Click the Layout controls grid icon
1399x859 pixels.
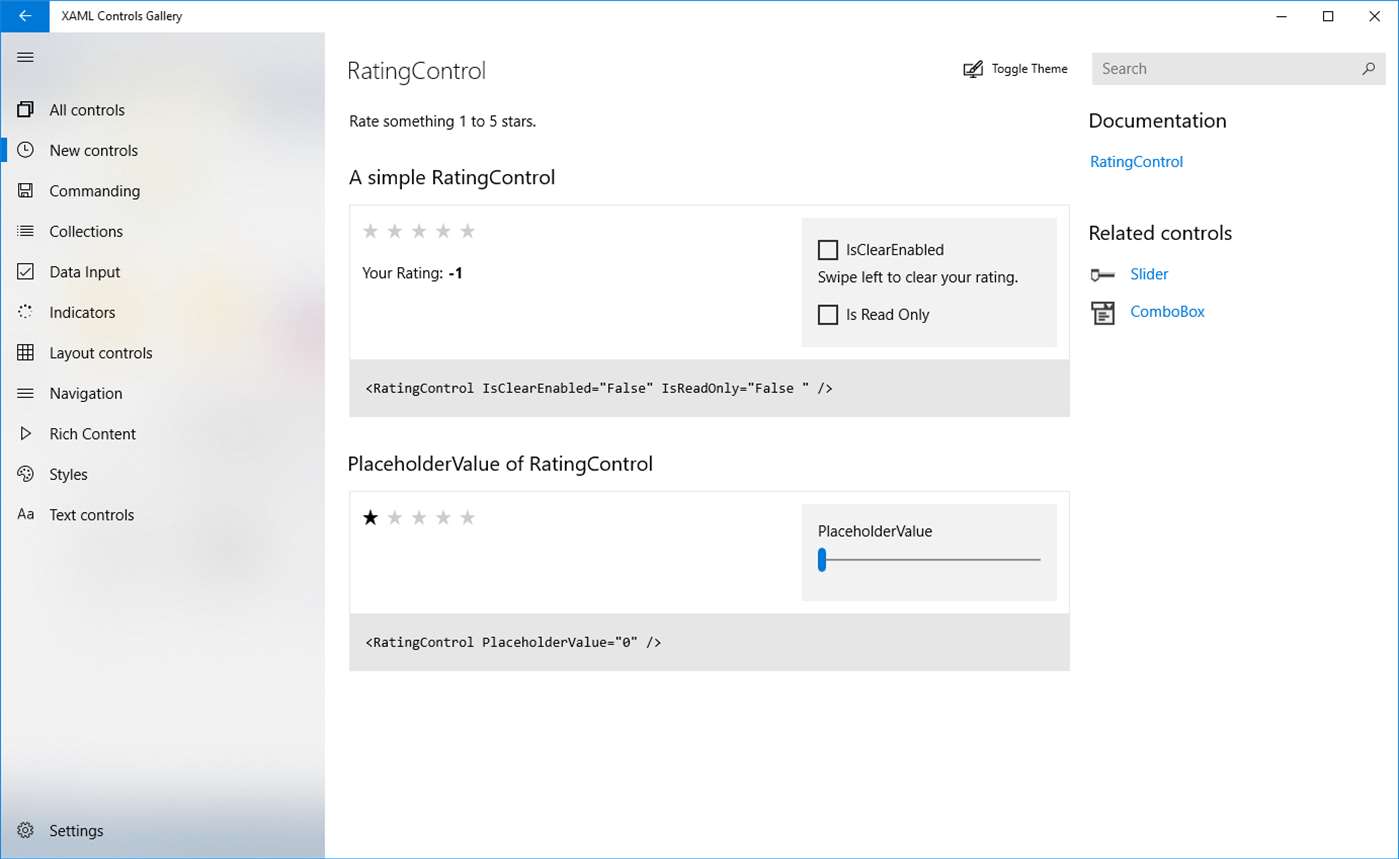(26, 353)
